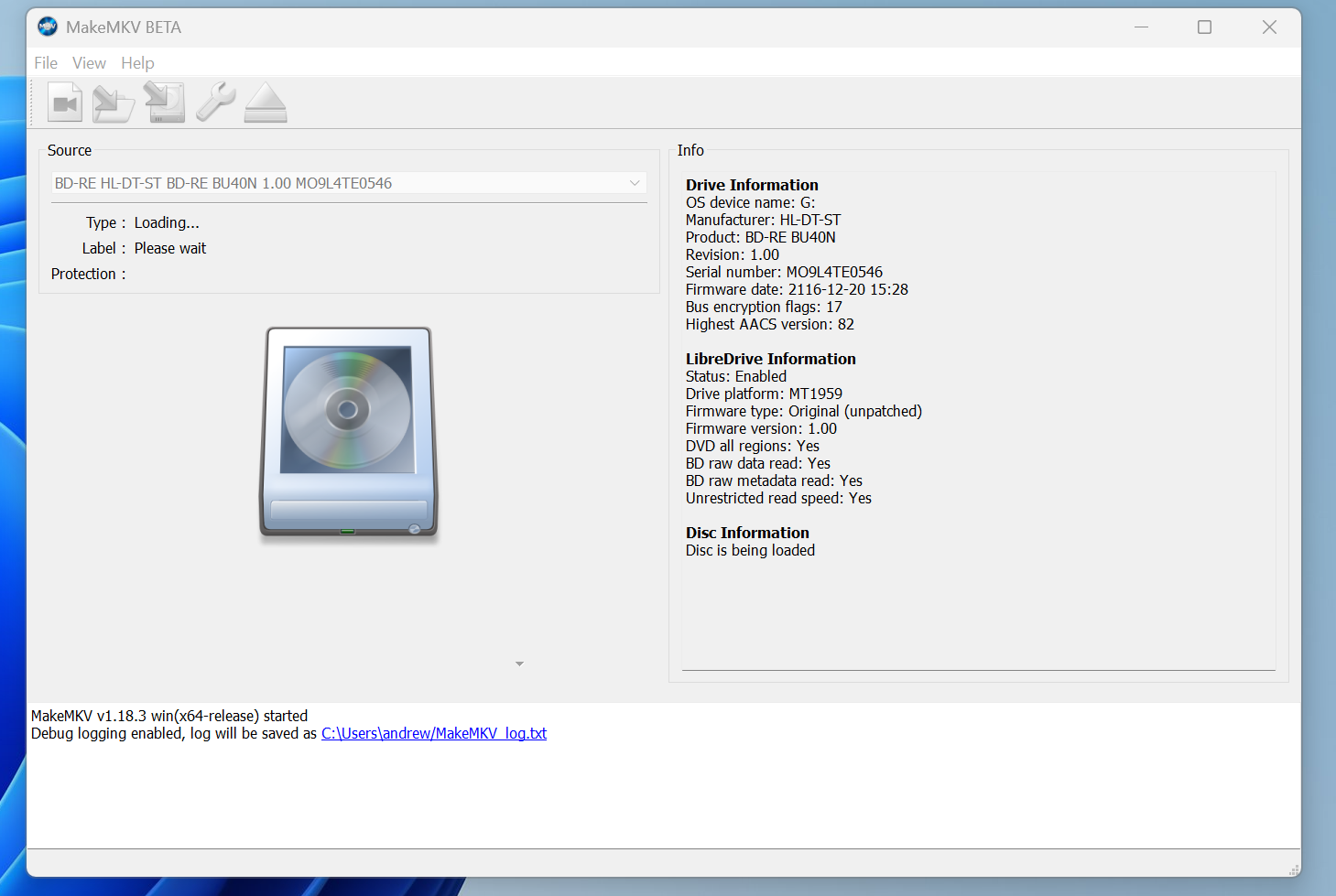Click the 'Manufacturer: HL-DT-ST' line

tap(763, 220)
